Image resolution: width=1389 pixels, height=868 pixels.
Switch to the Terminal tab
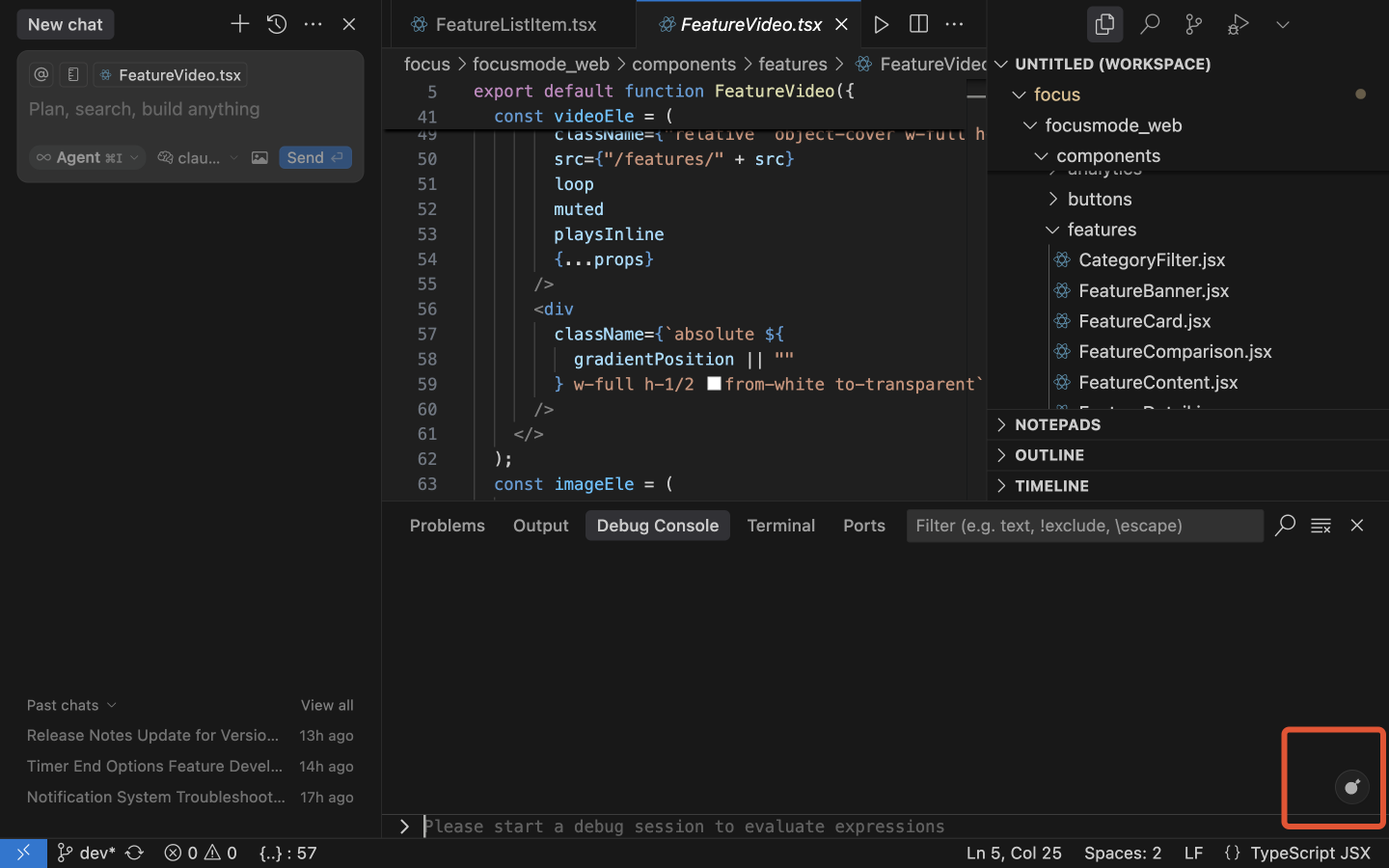[x=780, y=526]
